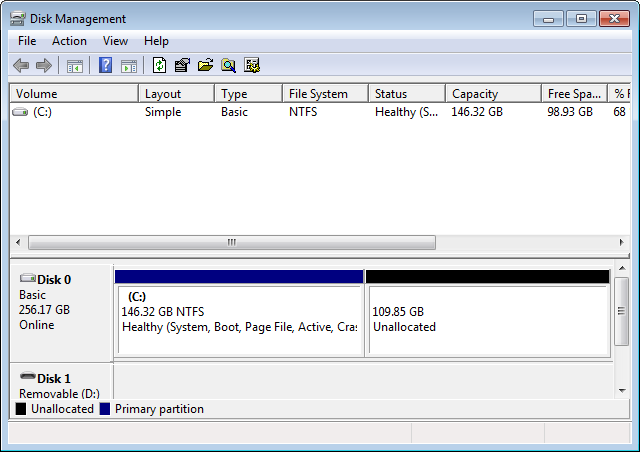Maximize the Disk Management window
This screenshot has width=640, height=452.
pyautogui.click(x=581, y=19)
